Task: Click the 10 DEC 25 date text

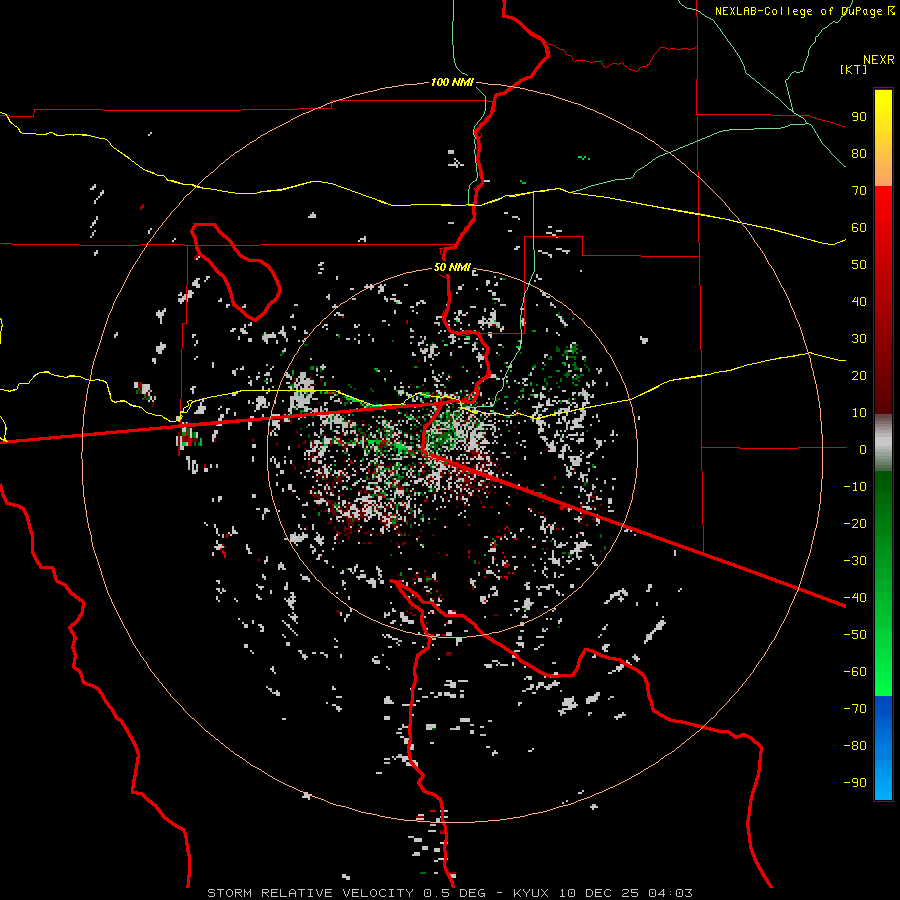Action: pos(599,893)
